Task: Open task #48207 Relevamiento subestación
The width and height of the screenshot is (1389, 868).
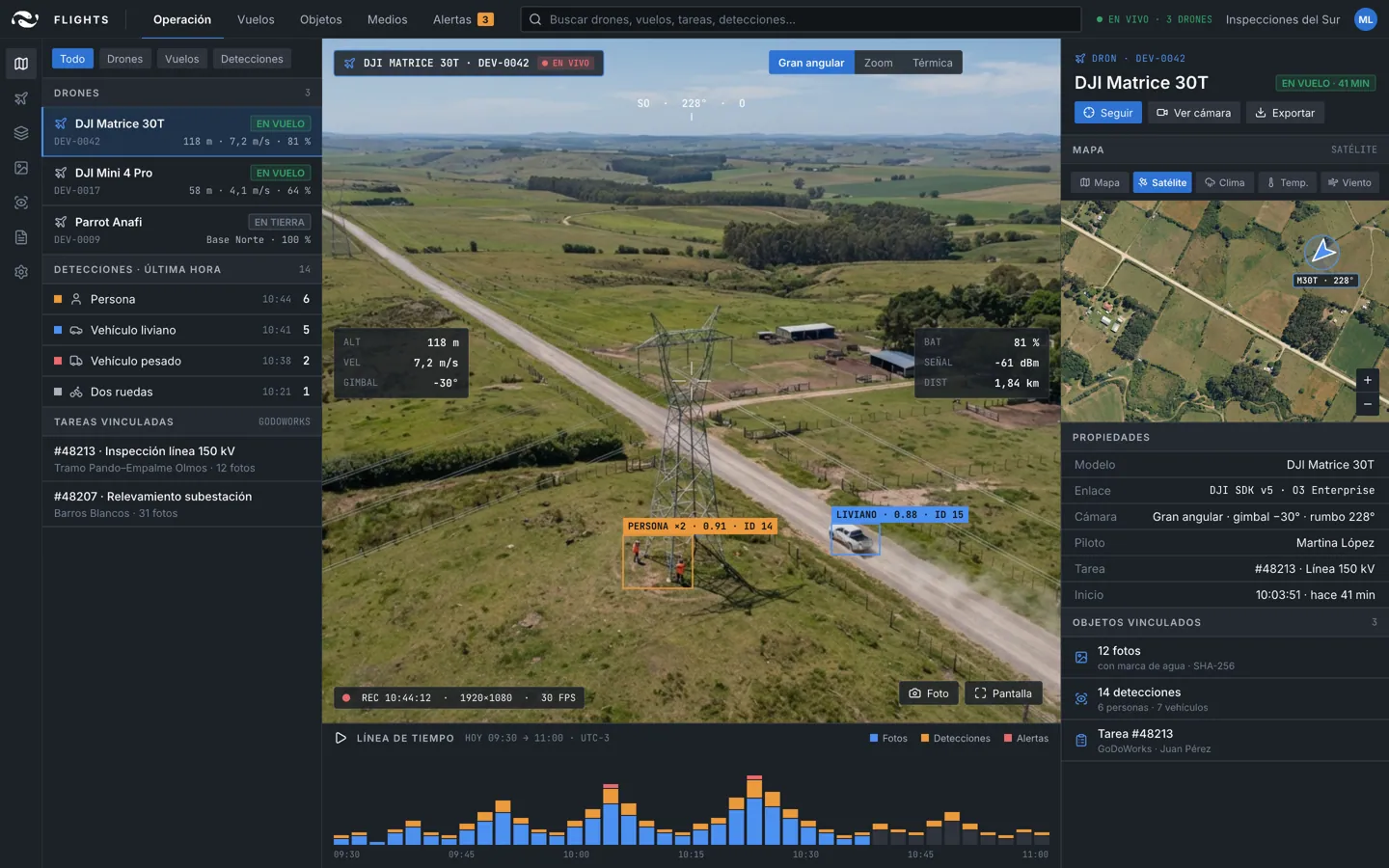Action: click(x=181, y=504)
